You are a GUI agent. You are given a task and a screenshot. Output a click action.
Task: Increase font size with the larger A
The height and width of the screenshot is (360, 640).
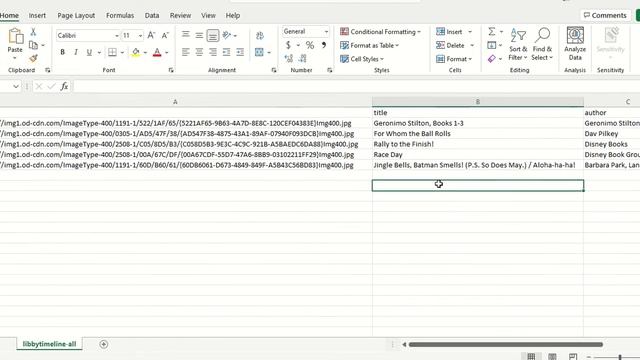[151, 36]
